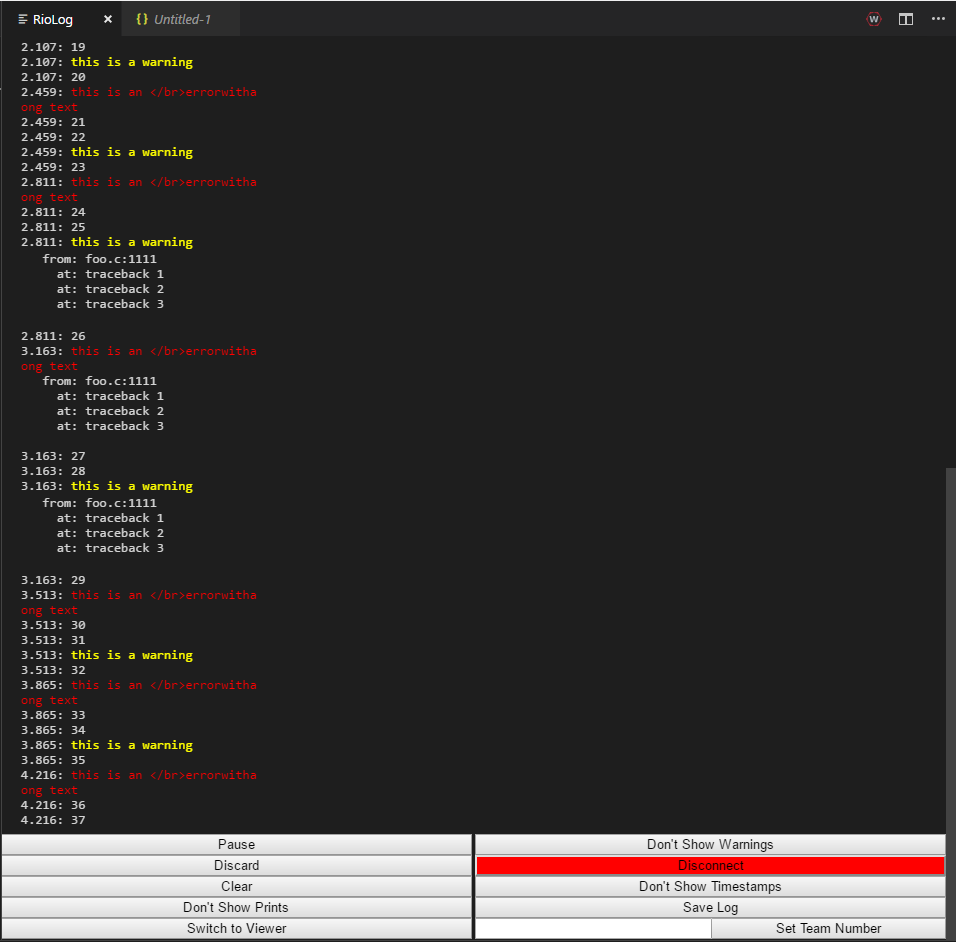The height and width of the screenshot is (942, 956).
Task: Click log line '4.216: 36'
Action: click(53, 805)
